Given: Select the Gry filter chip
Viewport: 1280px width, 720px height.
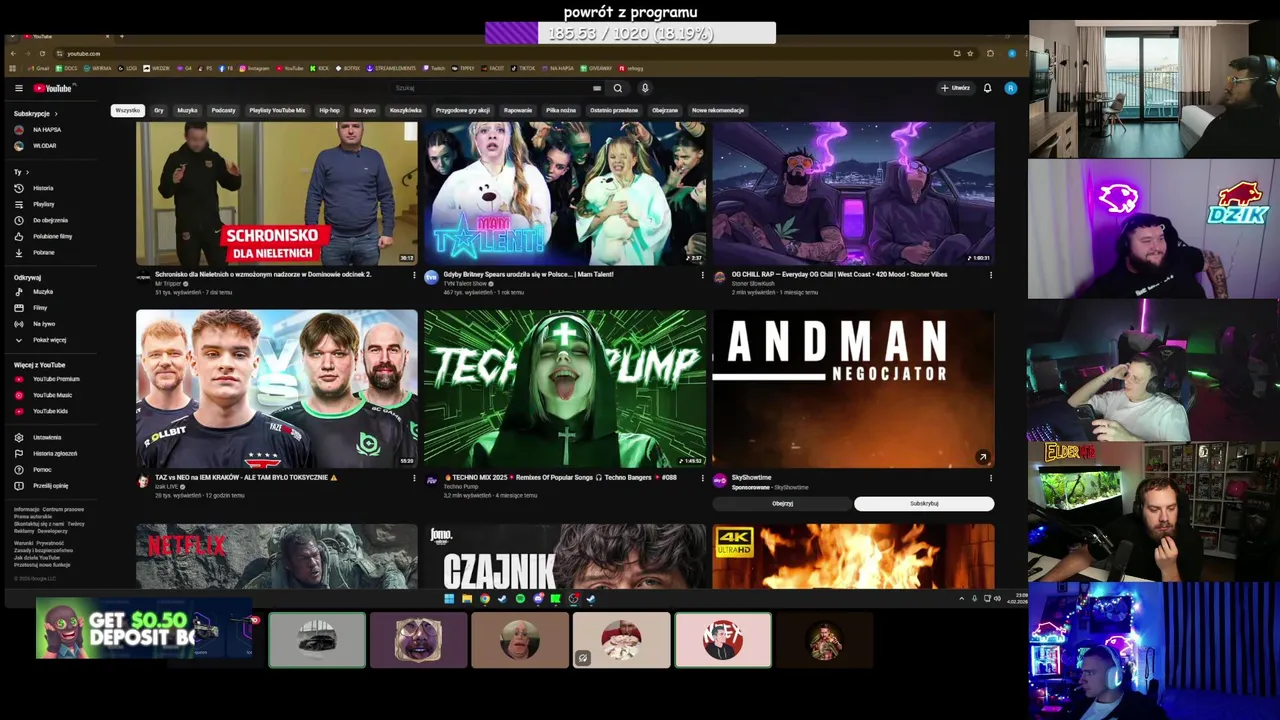Looking at the screenshot, I should [159, 110].
